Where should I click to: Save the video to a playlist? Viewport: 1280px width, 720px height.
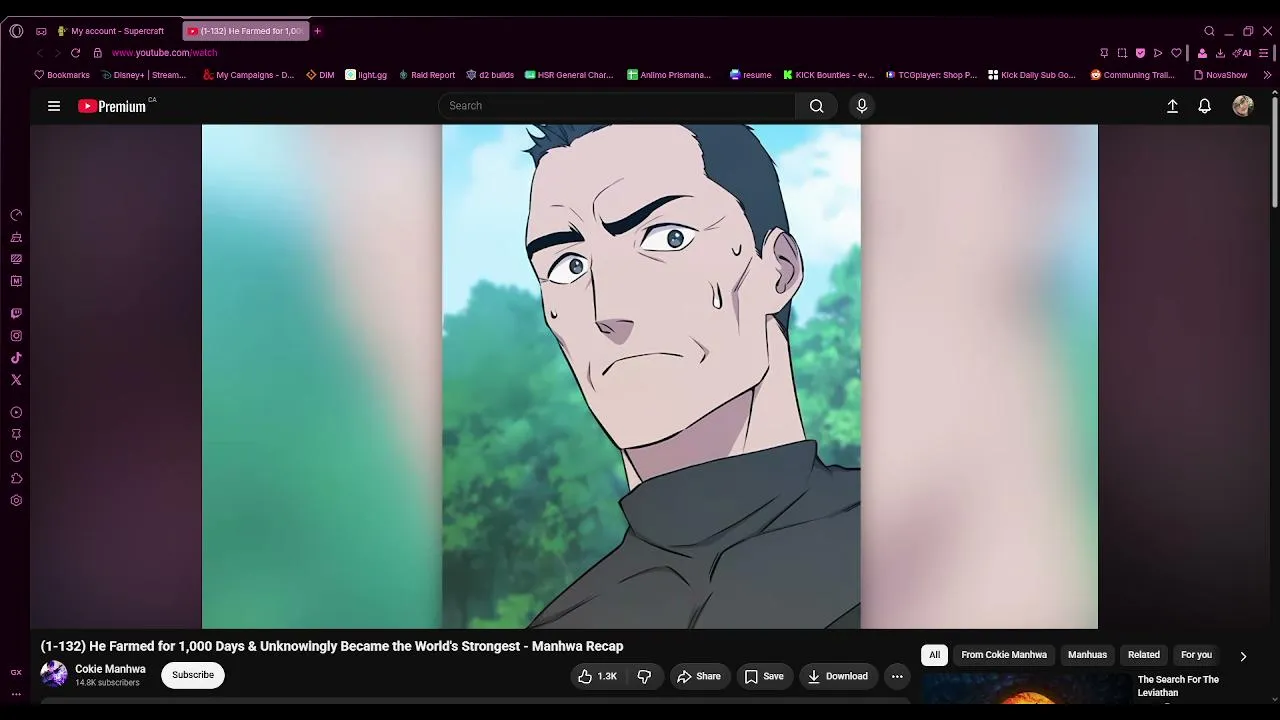pos(764,676)
